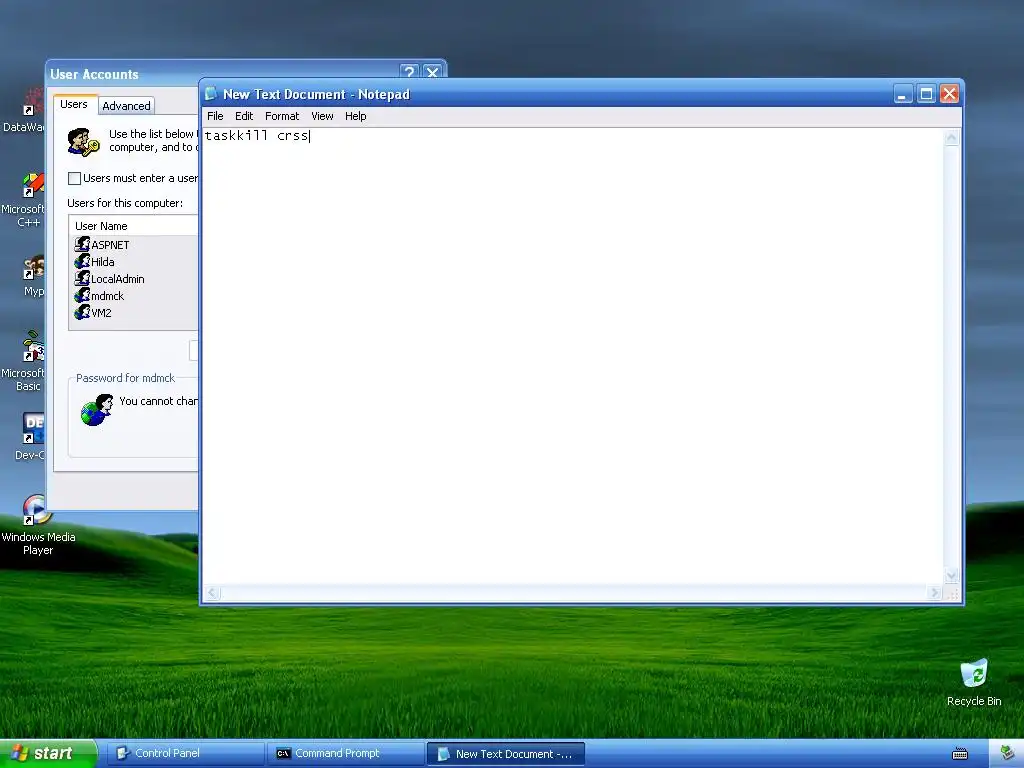Click Notepad horizontal scrollbar left arrow
Viewport: 1024px width, 768px height.
(212, 593)
